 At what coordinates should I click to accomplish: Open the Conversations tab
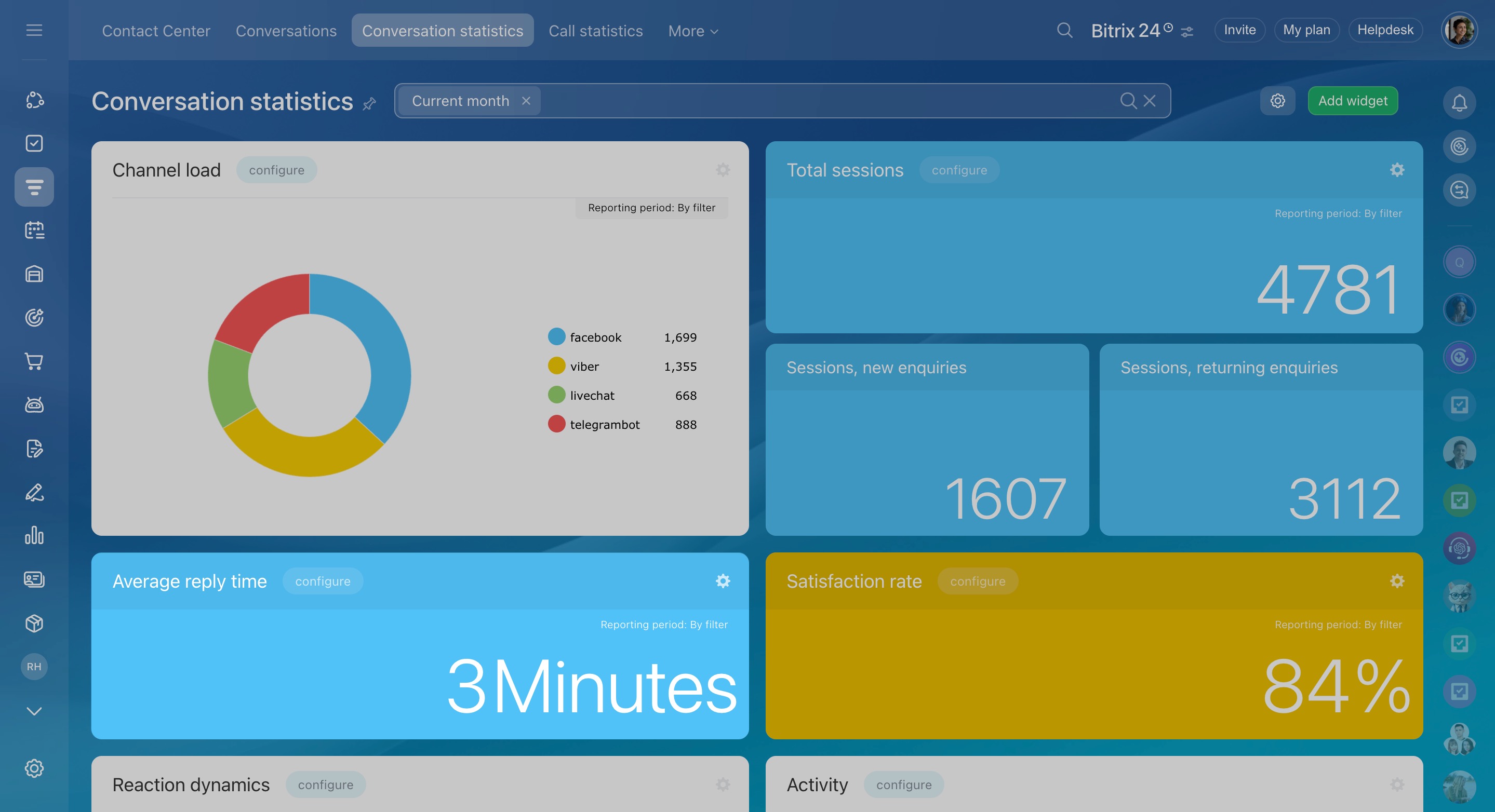[x=286, y=31]
